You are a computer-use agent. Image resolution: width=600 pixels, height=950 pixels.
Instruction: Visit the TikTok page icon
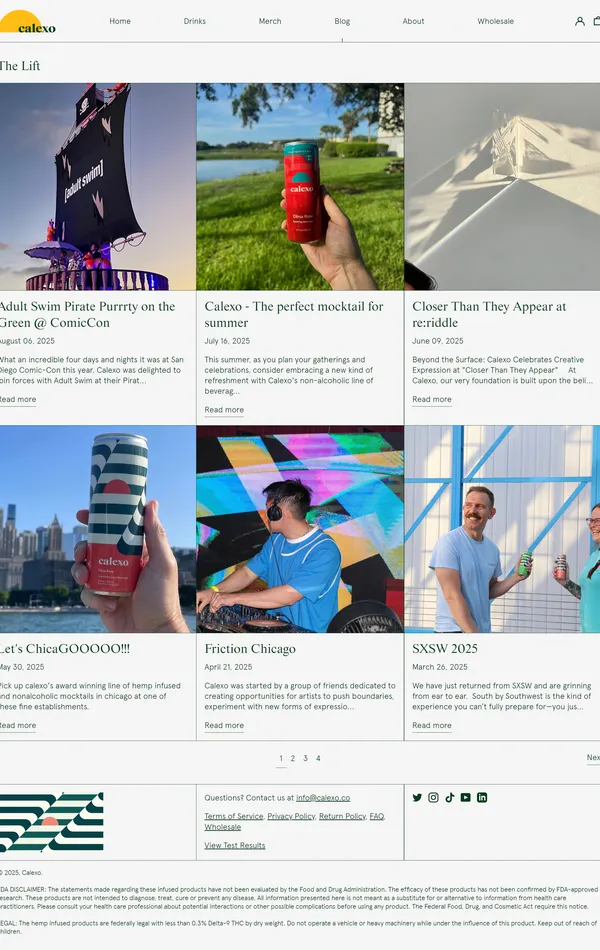click(x=449, y=797)
